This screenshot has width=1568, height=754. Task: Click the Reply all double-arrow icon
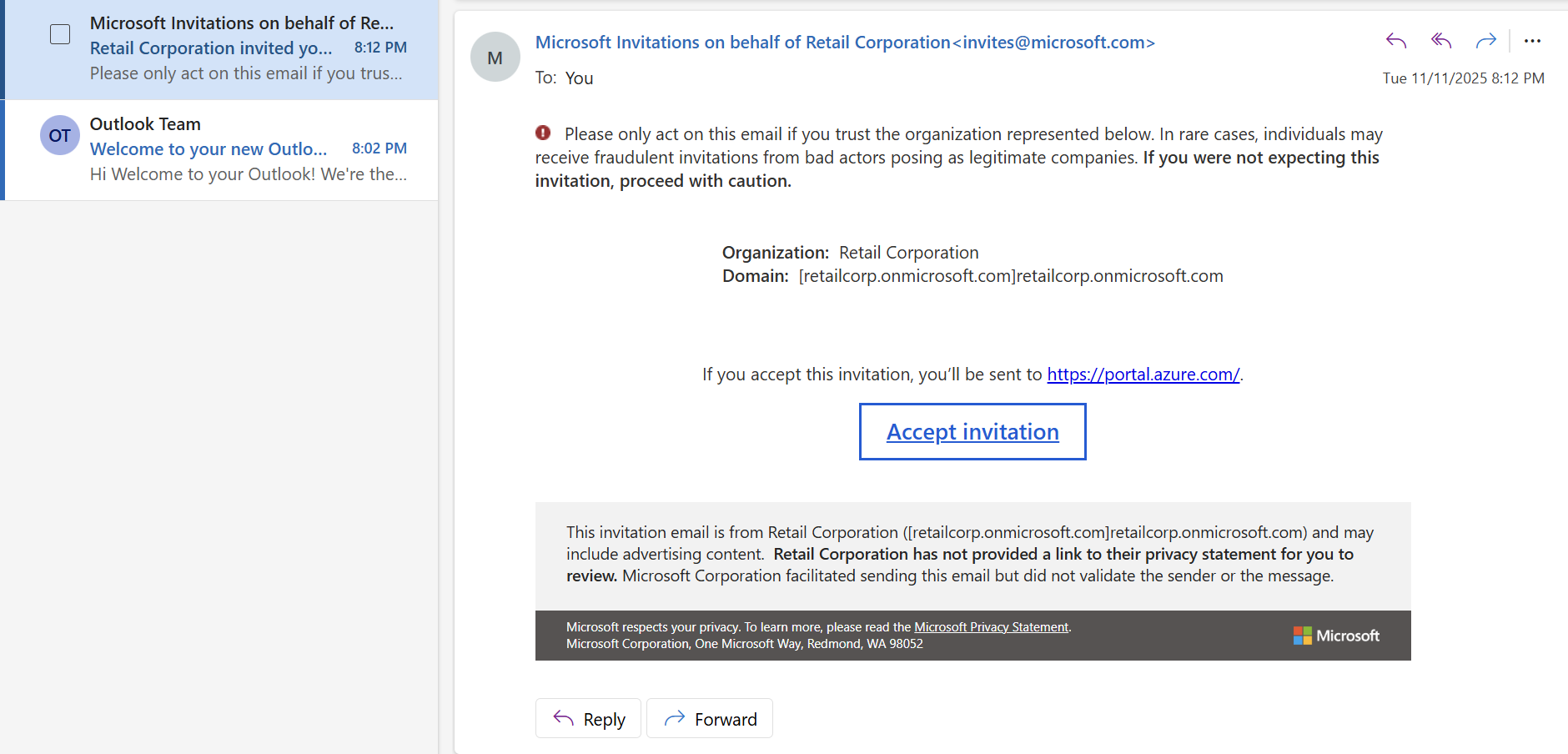coord(1440,41)
